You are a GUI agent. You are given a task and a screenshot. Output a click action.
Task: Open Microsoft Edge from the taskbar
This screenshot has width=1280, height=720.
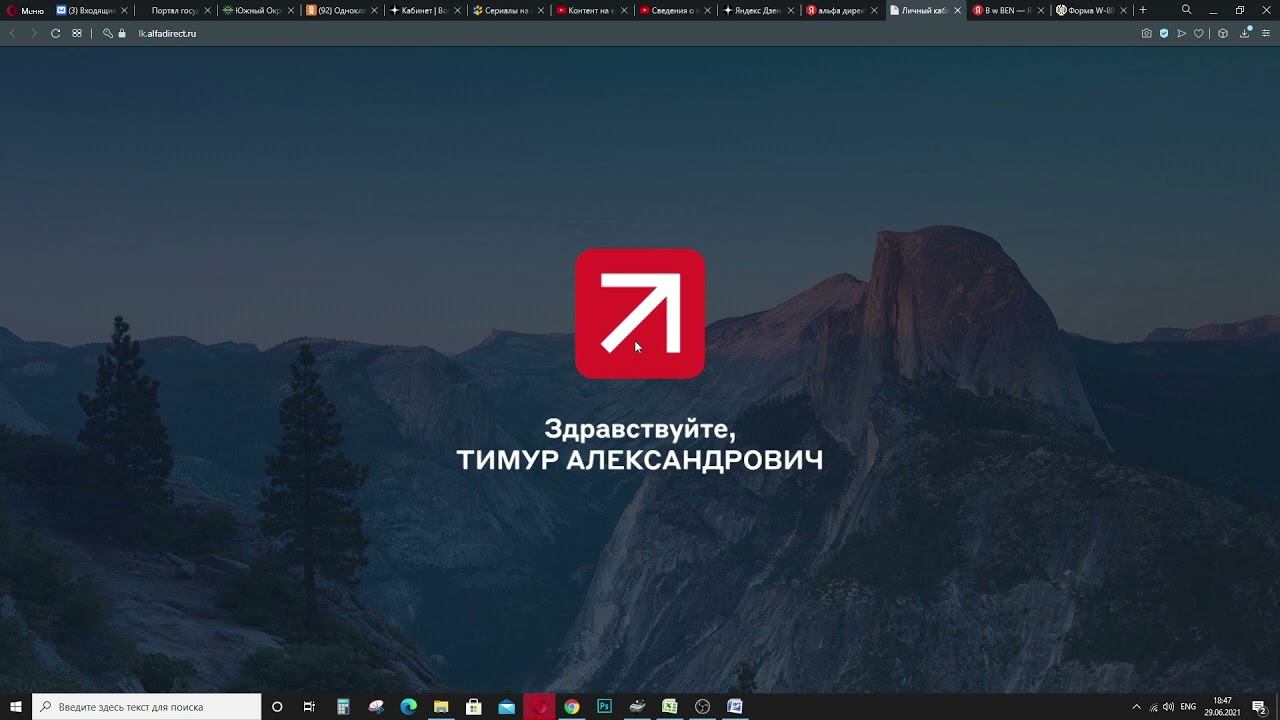[x=408, y=706]
